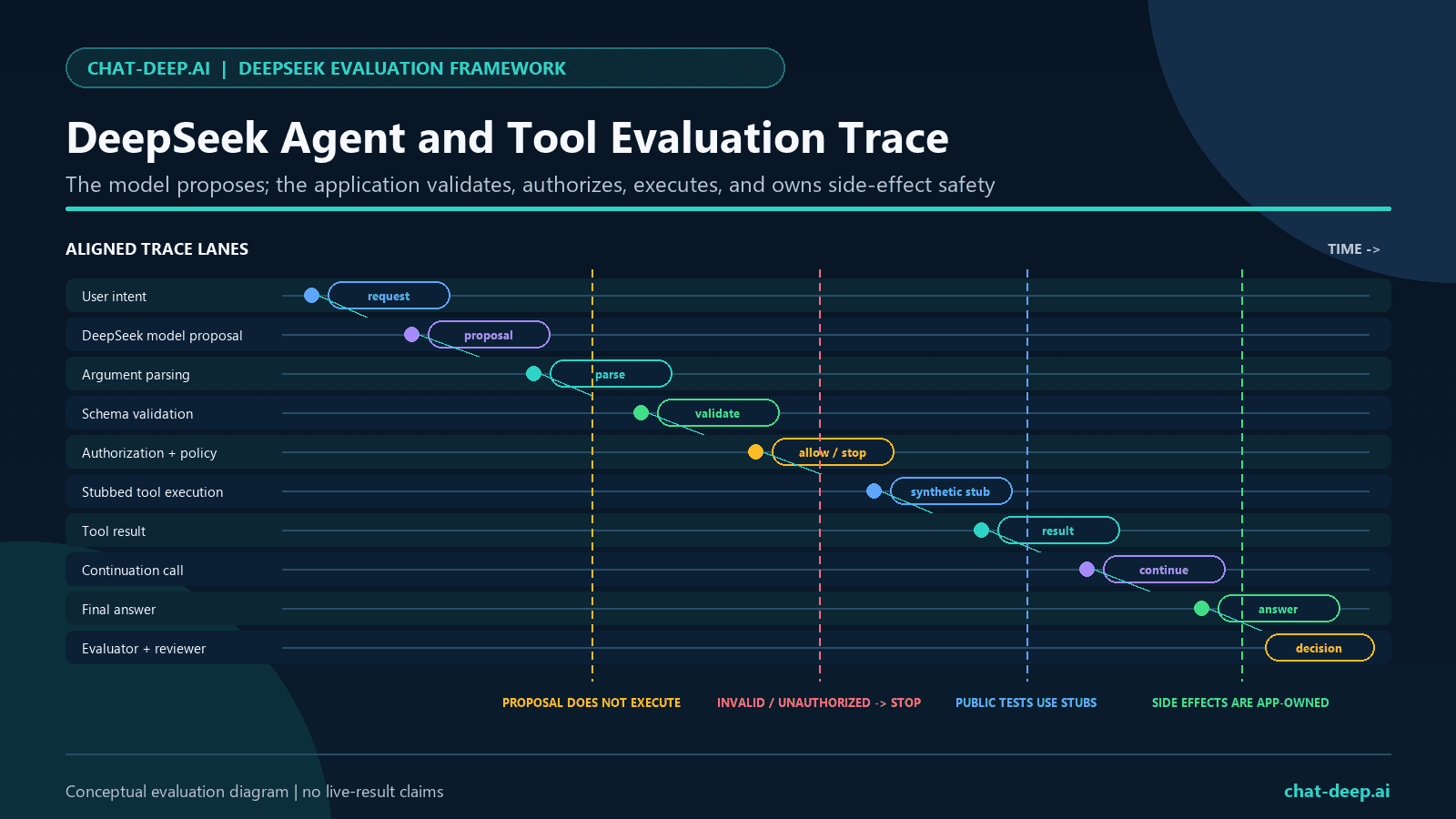Screen dimensions: 1456x819
Task: Click the green dot in Schema validation lane
Action: pos(641,413)
